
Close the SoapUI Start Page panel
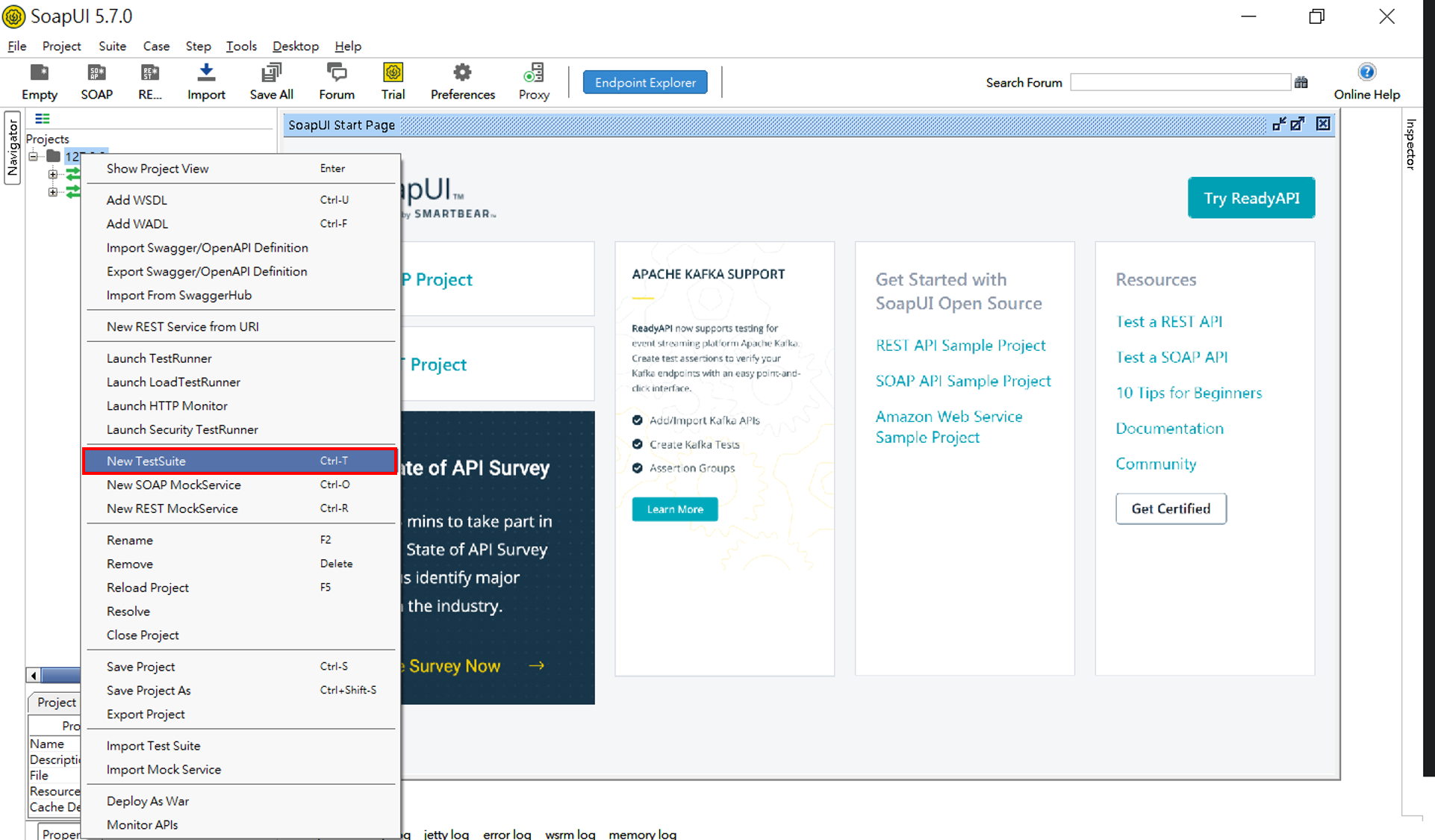click(x=1323, y=124)
